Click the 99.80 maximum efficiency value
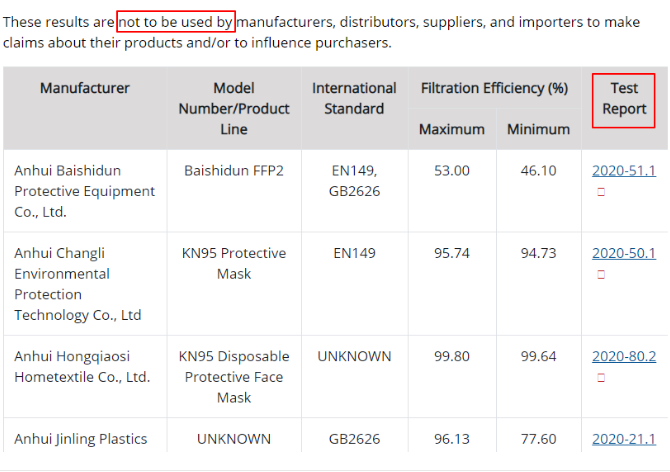Image resolution: width=670 pixels, height=472 pixels. click(x=452, y=356)
